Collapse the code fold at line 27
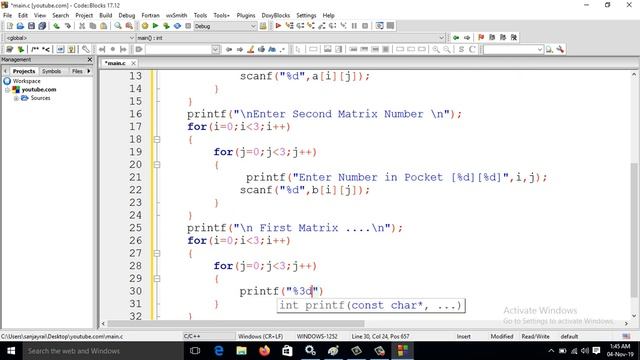640x360 pixels. click(157, 253)
